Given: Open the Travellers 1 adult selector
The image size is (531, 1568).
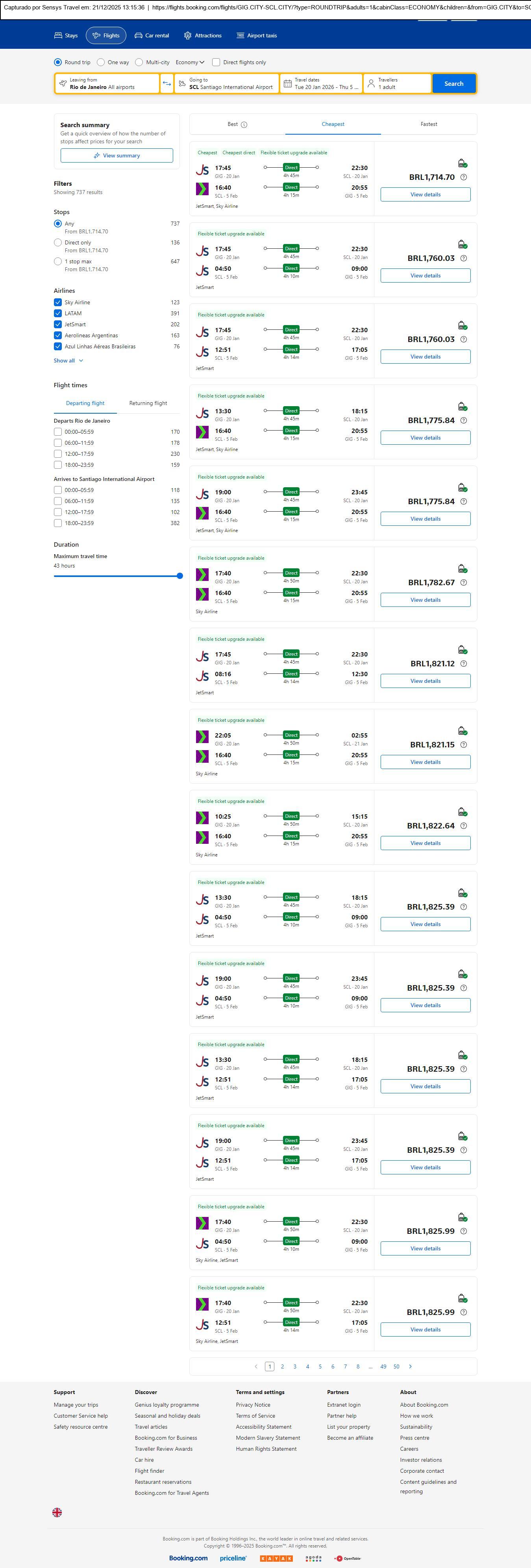Looking at the screenshot, I should [x=397, y=83].
